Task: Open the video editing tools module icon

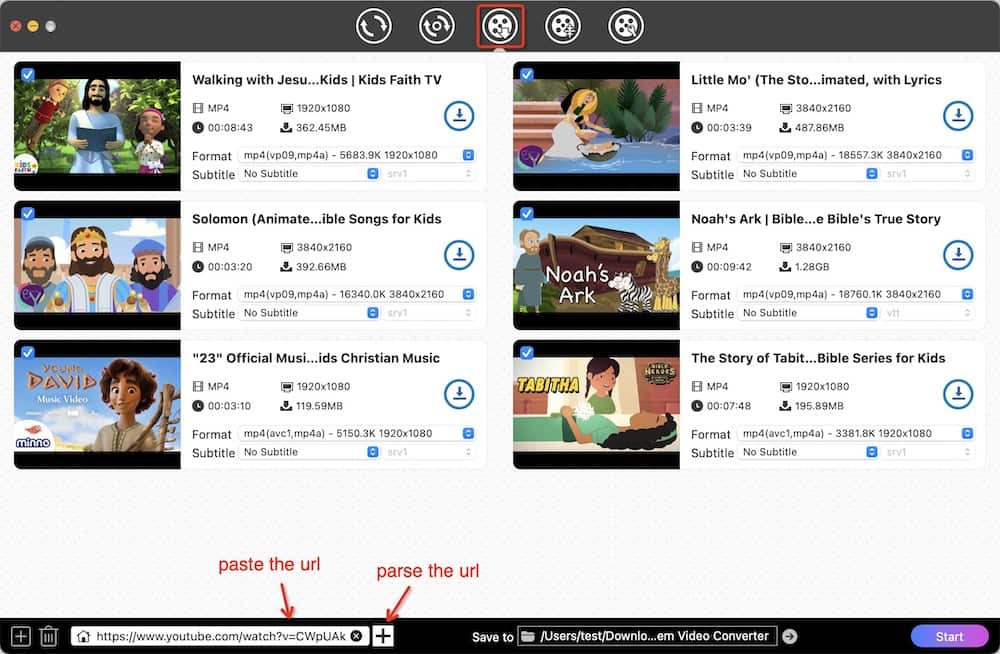Action: (x=626, y=26)
